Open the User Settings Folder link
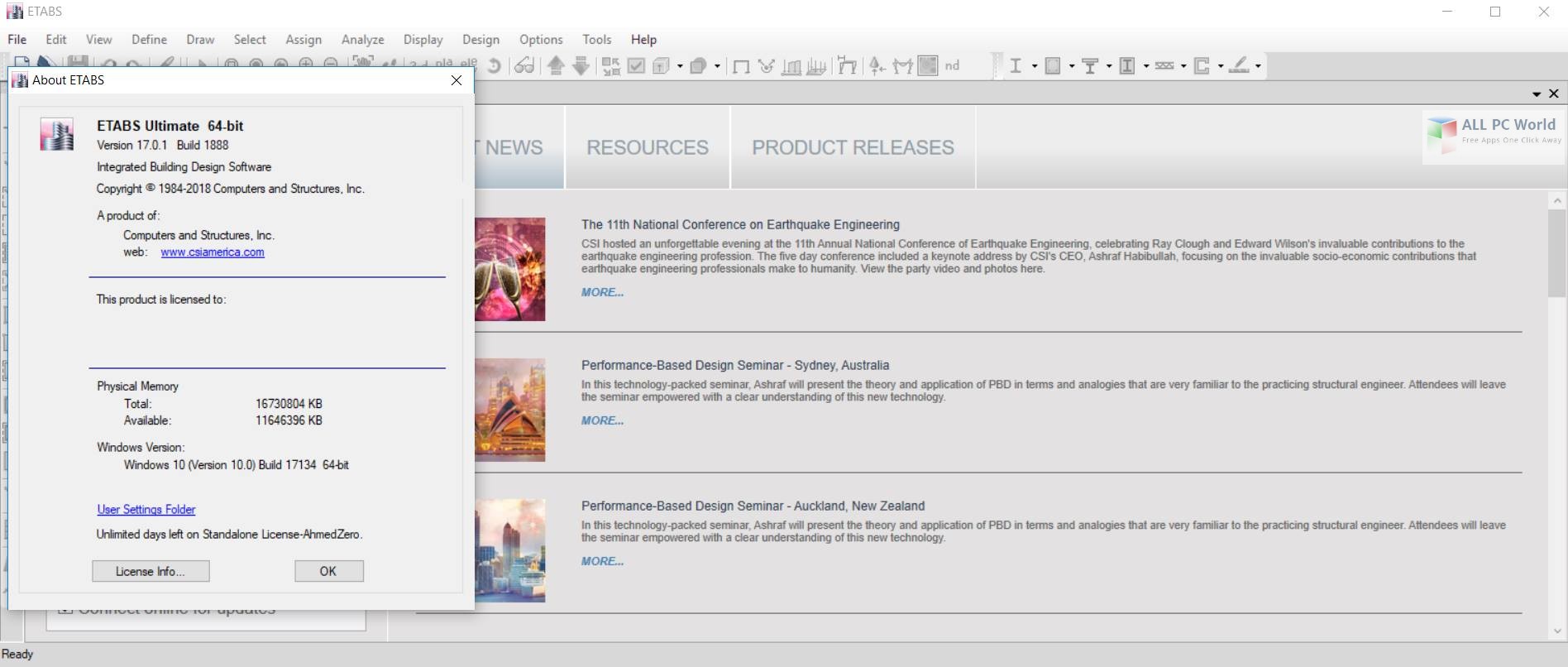Viewport: 1568px width, 667px height. [x=146, y=510]
